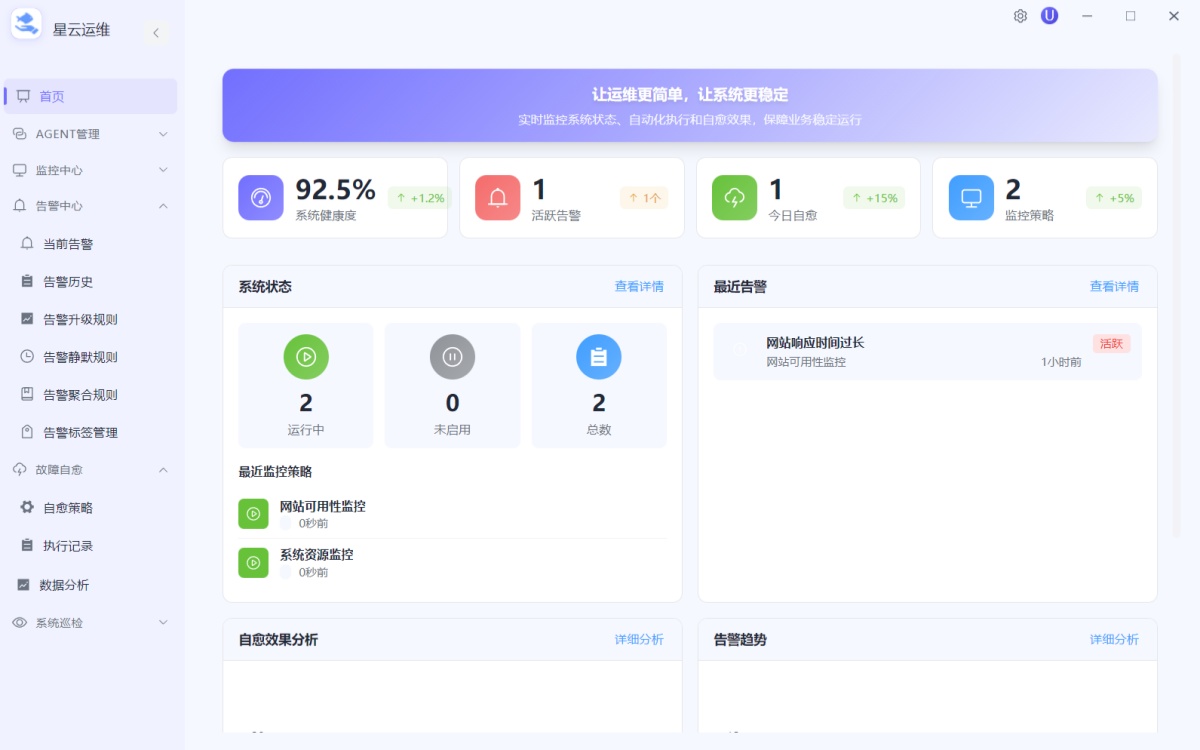Viewport: 1200px width, 750px height.
Task: Collapse the 故障自愈 section
Action: (x=90, y=469)
